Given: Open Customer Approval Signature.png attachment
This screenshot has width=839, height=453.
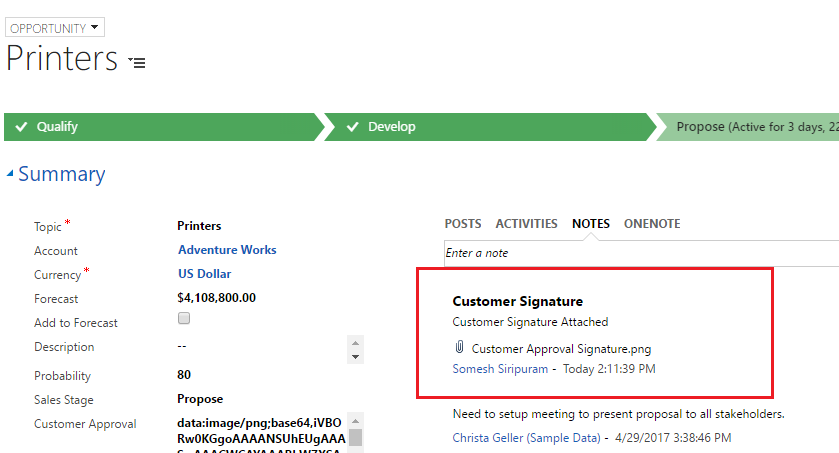Looking at the screenshot, I should pos(561,349).
